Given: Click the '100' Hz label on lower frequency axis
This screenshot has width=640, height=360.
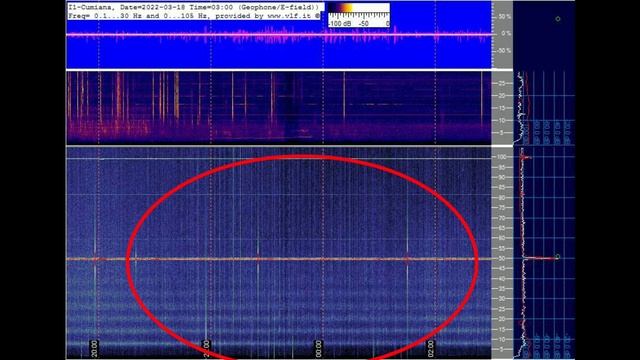Looking at the screenshot, I should [501, 157].
